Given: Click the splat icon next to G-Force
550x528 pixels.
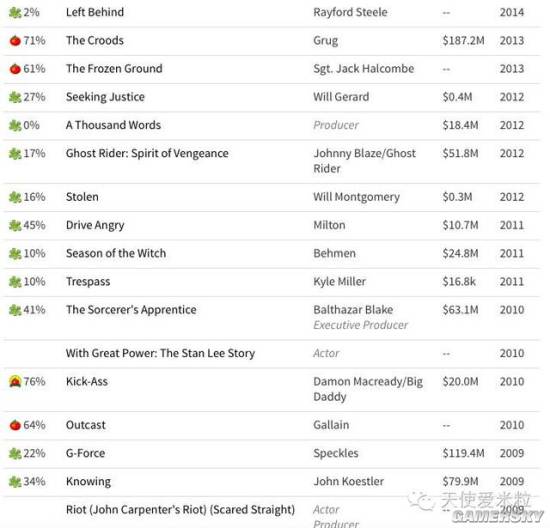Looking at the screenshot, I should tap(15, 454).
